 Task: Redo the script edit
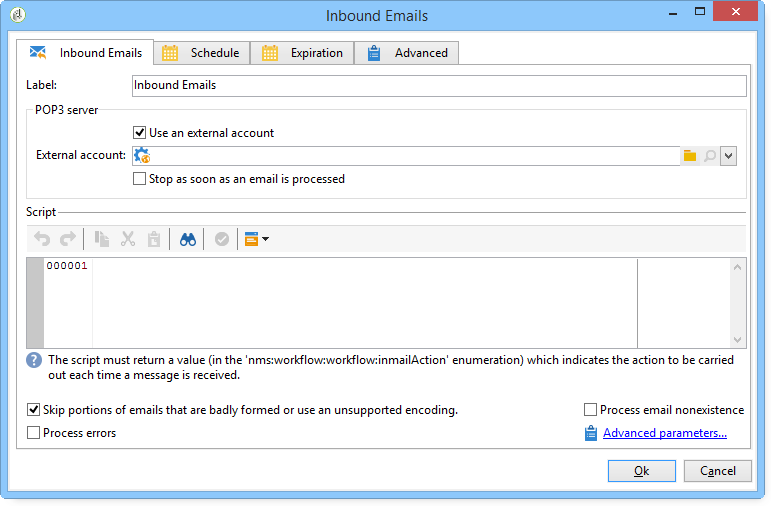67,239
